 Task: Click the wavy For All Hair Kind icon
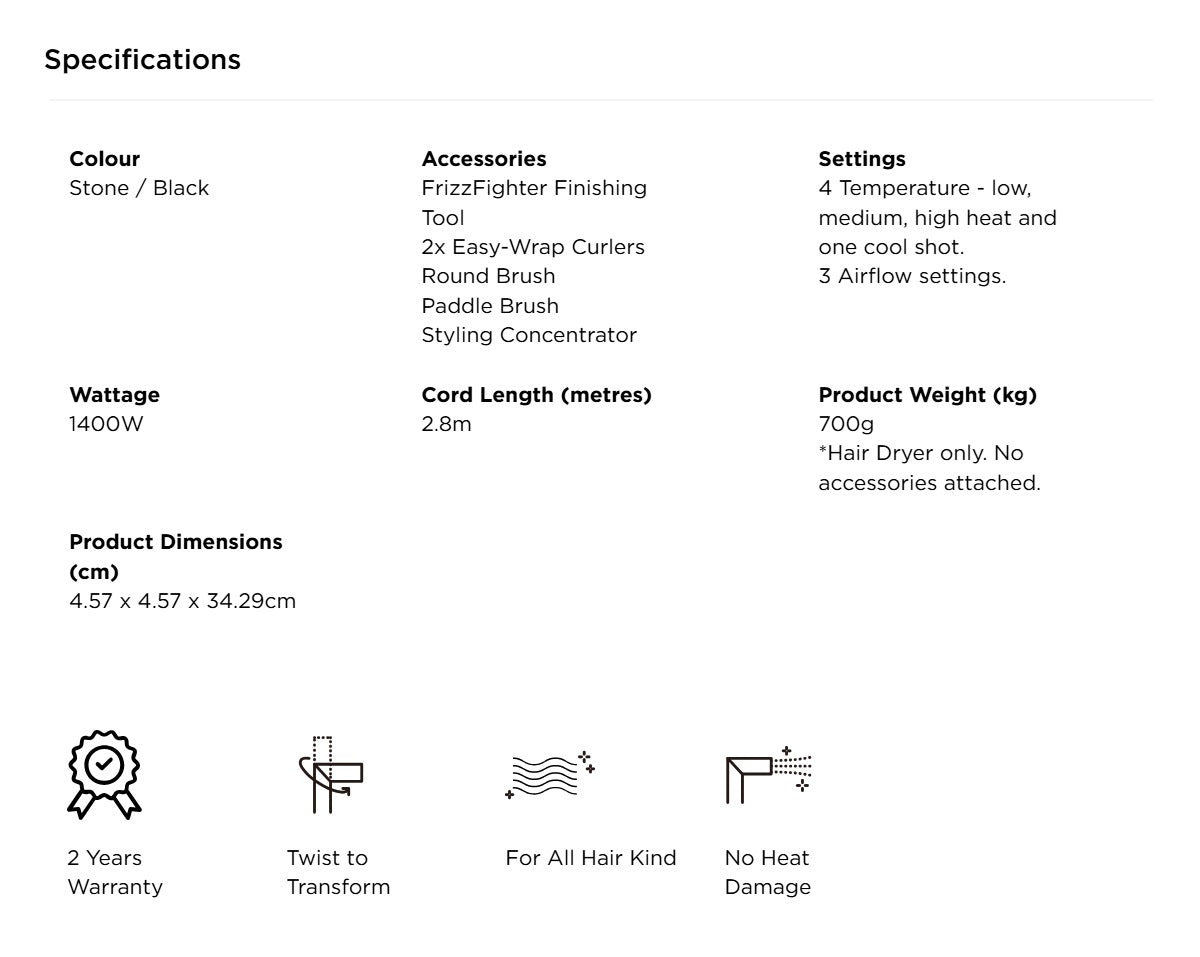(549, 774)
